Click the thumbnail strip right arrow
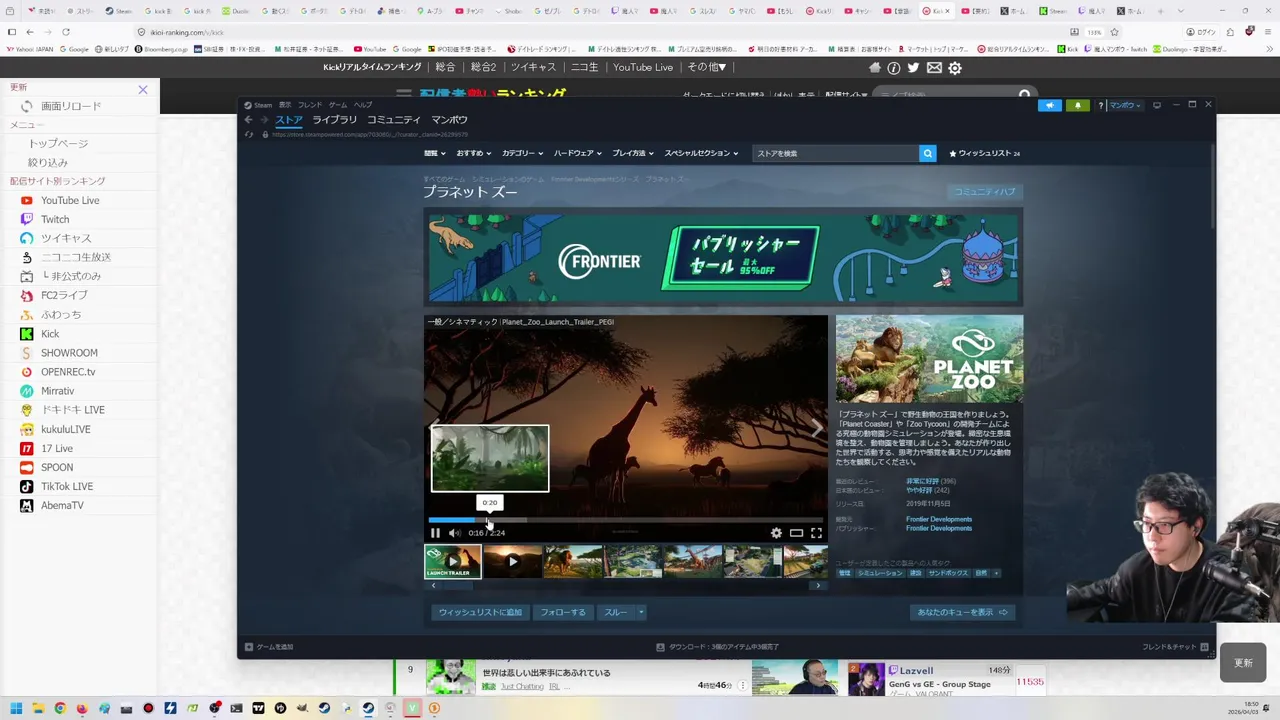Screen dimensions: 1280x720 tap(818, 586)
